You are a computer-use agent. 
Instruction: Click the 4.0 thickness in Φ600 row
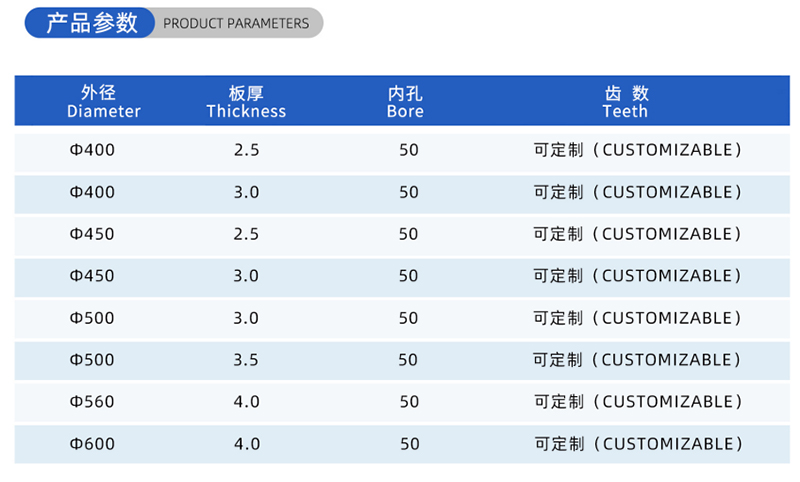click(x=246, y=444)
